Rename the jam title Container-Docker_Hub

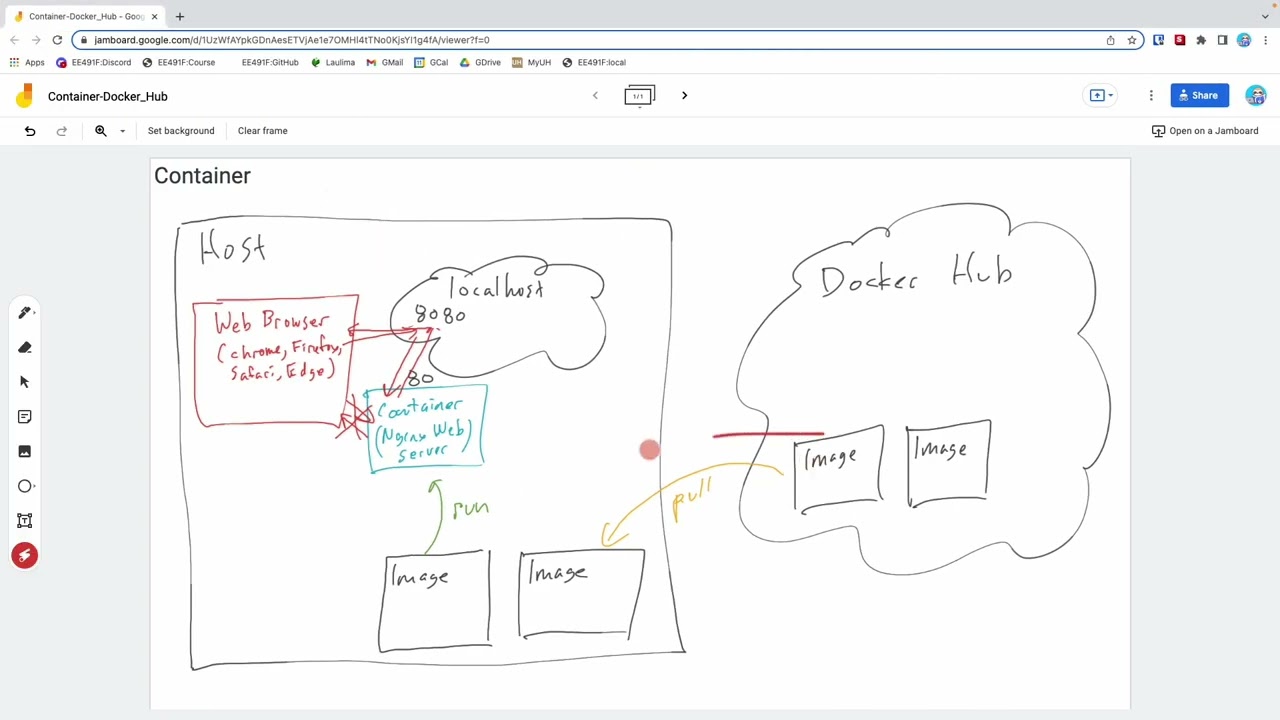(x=108, y=97)
